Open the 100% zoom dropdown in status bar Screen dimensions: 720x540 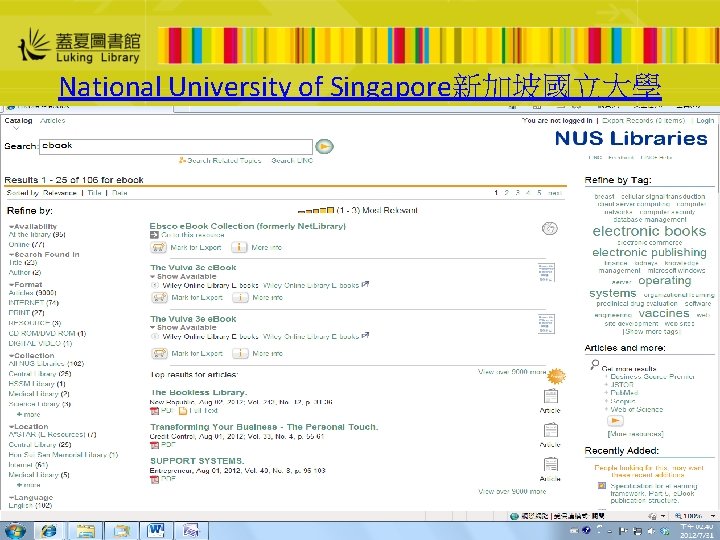pyautogui.click(x=712, y=516)
